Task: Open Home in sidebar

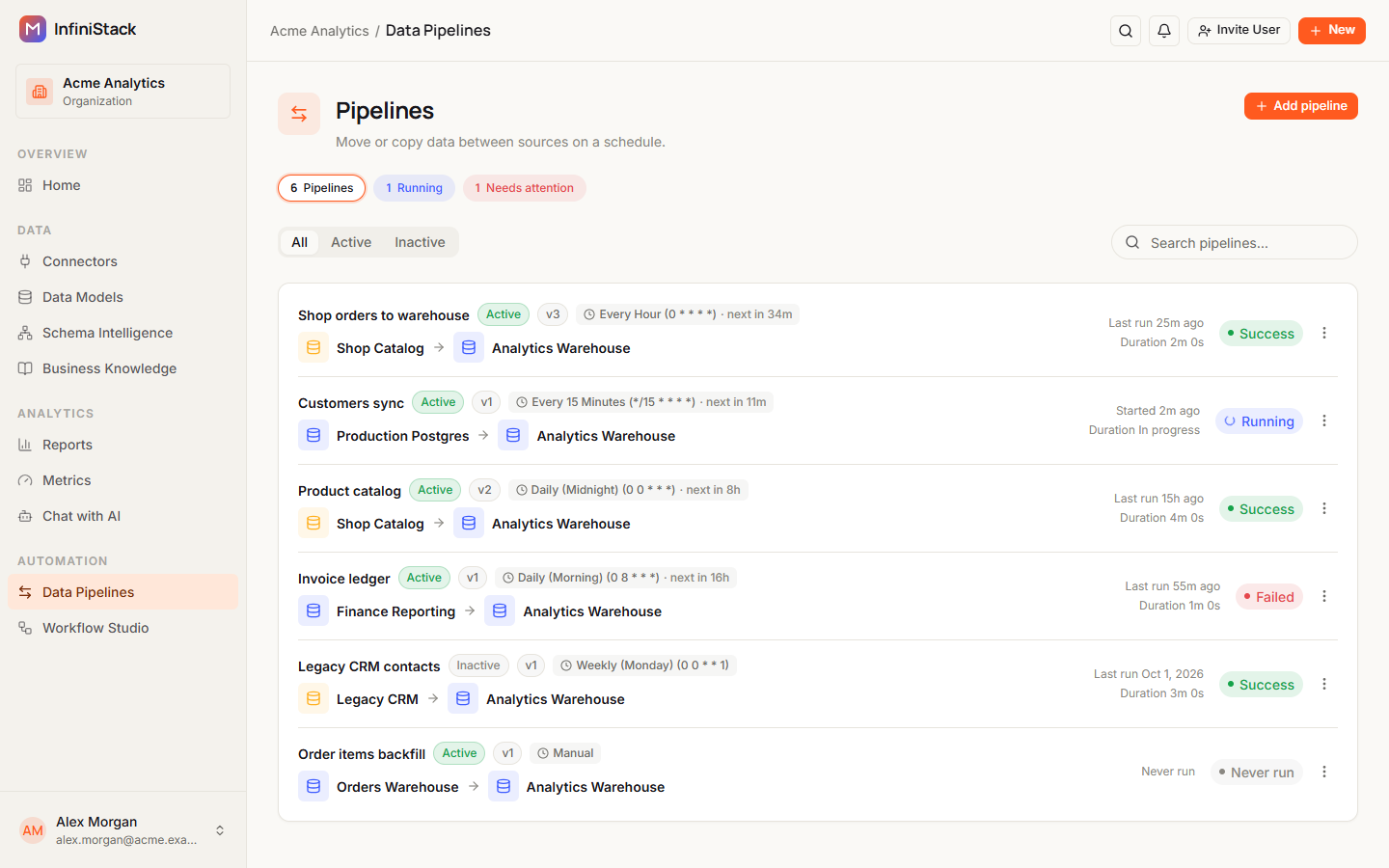Action: point(123,185)
